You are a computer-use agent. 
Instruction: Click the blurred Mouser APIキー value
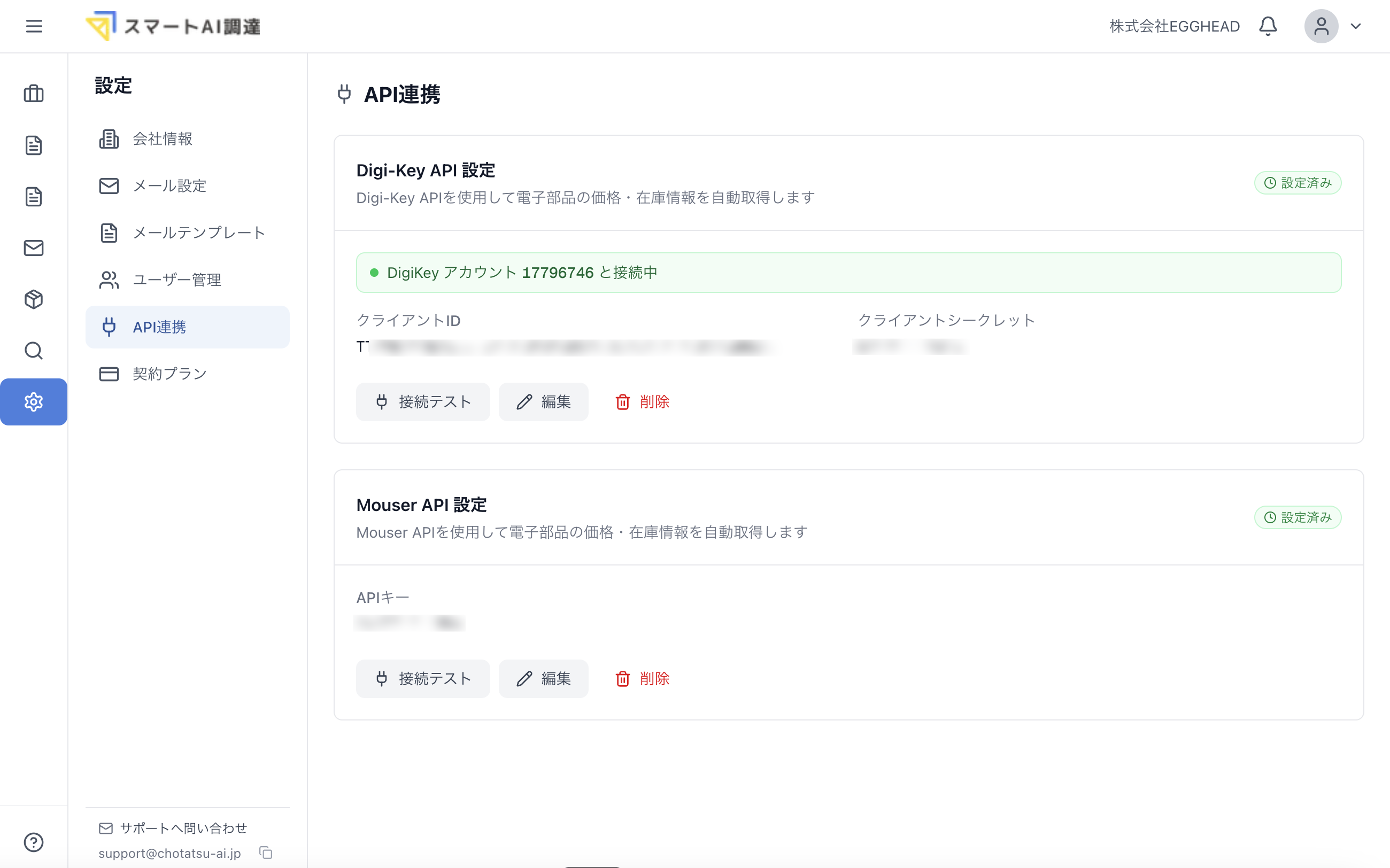[410, 623]
